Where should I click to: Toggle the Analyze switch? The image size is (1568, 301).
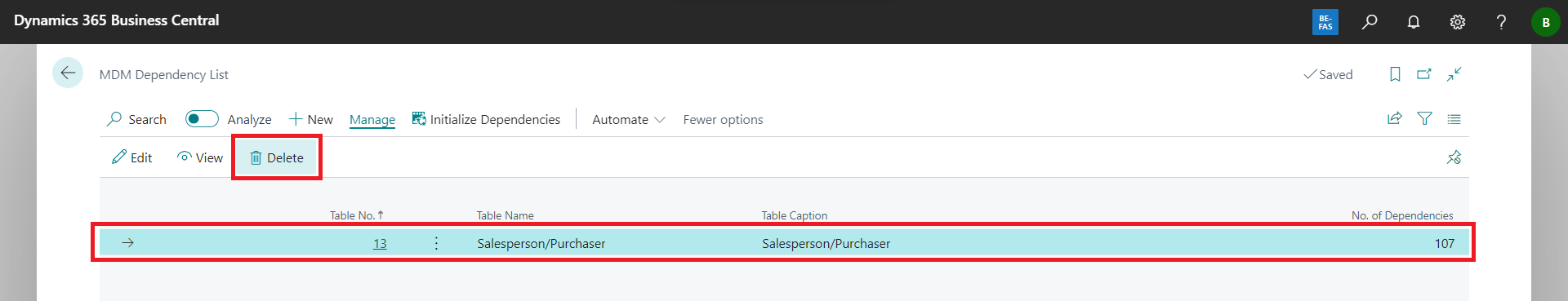[202, 119]
